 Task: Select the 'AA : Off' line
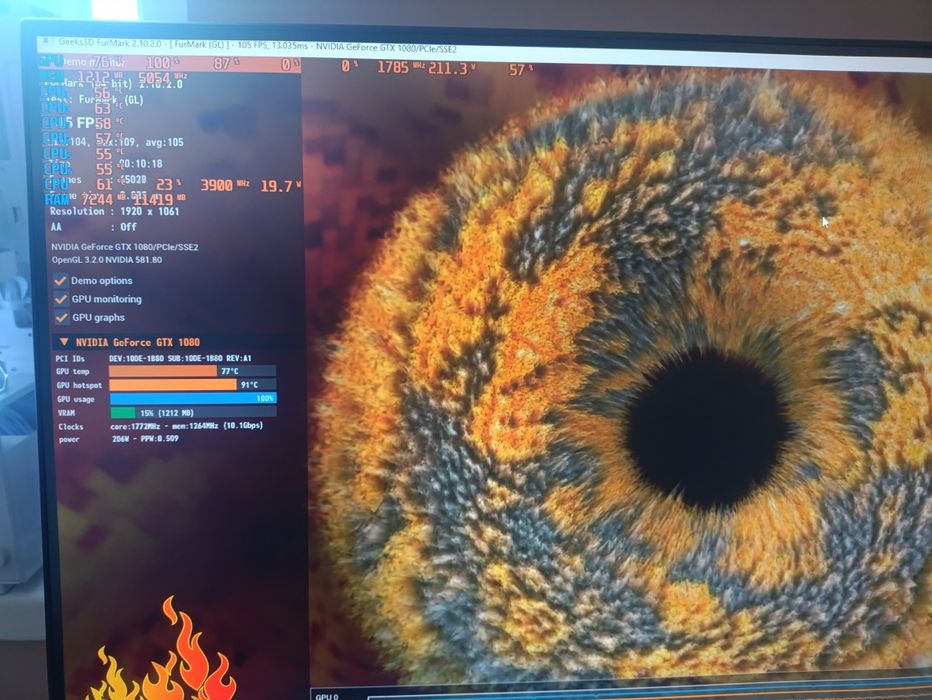coord(93,226)
